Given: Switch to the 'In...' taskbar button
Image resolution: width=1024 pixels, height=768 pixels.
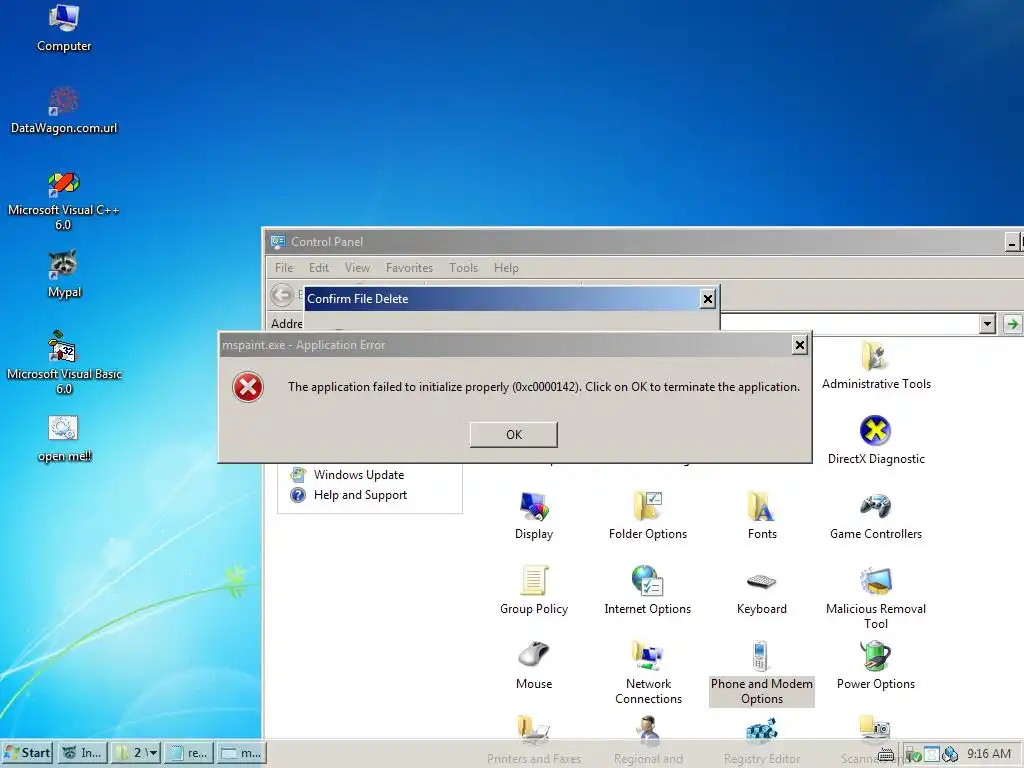Looking at the screenshot, I should click(82, 753).
